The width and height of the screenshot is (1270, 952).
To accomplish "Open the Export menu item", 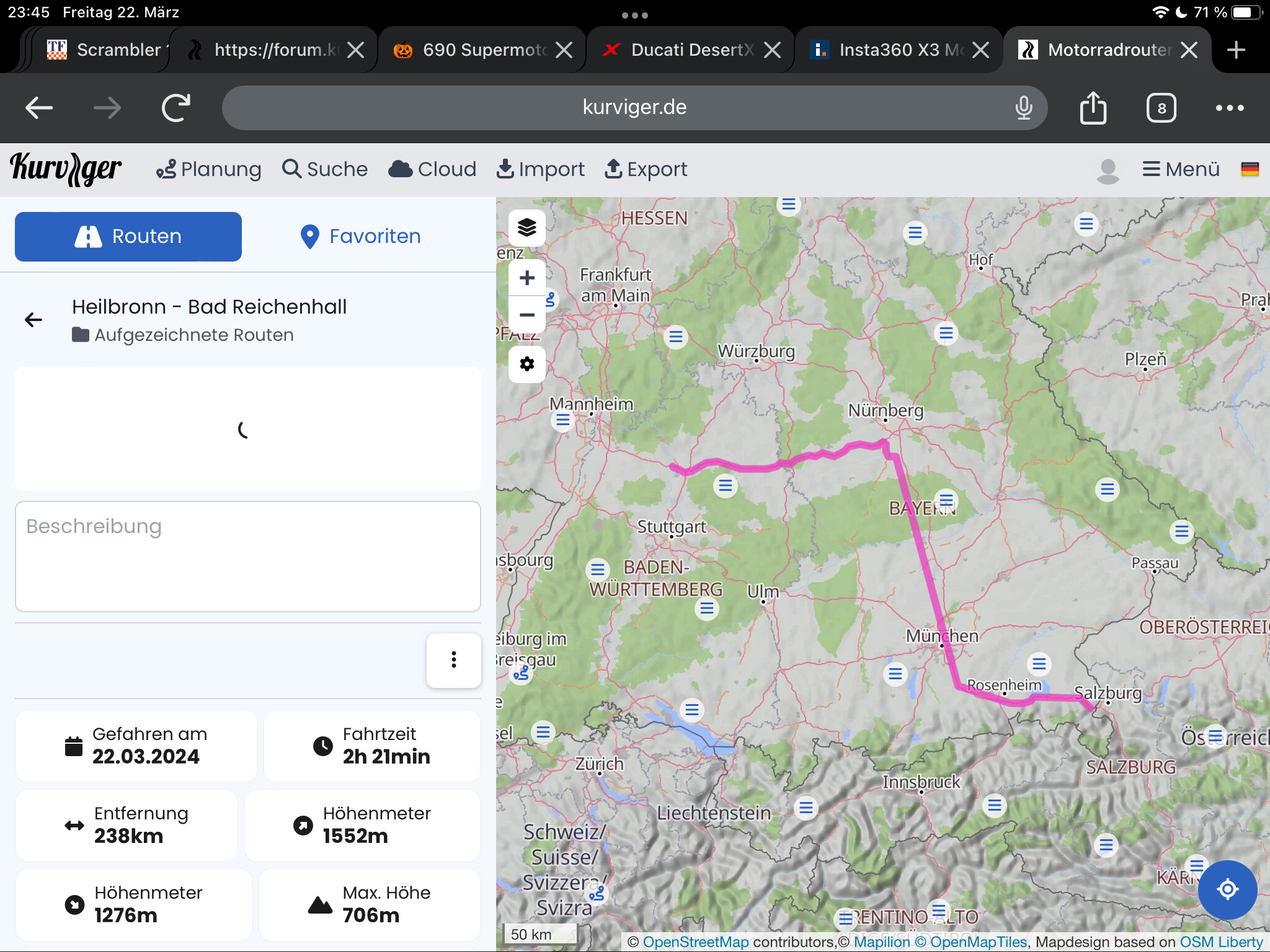I will click(x=646, y=169).
